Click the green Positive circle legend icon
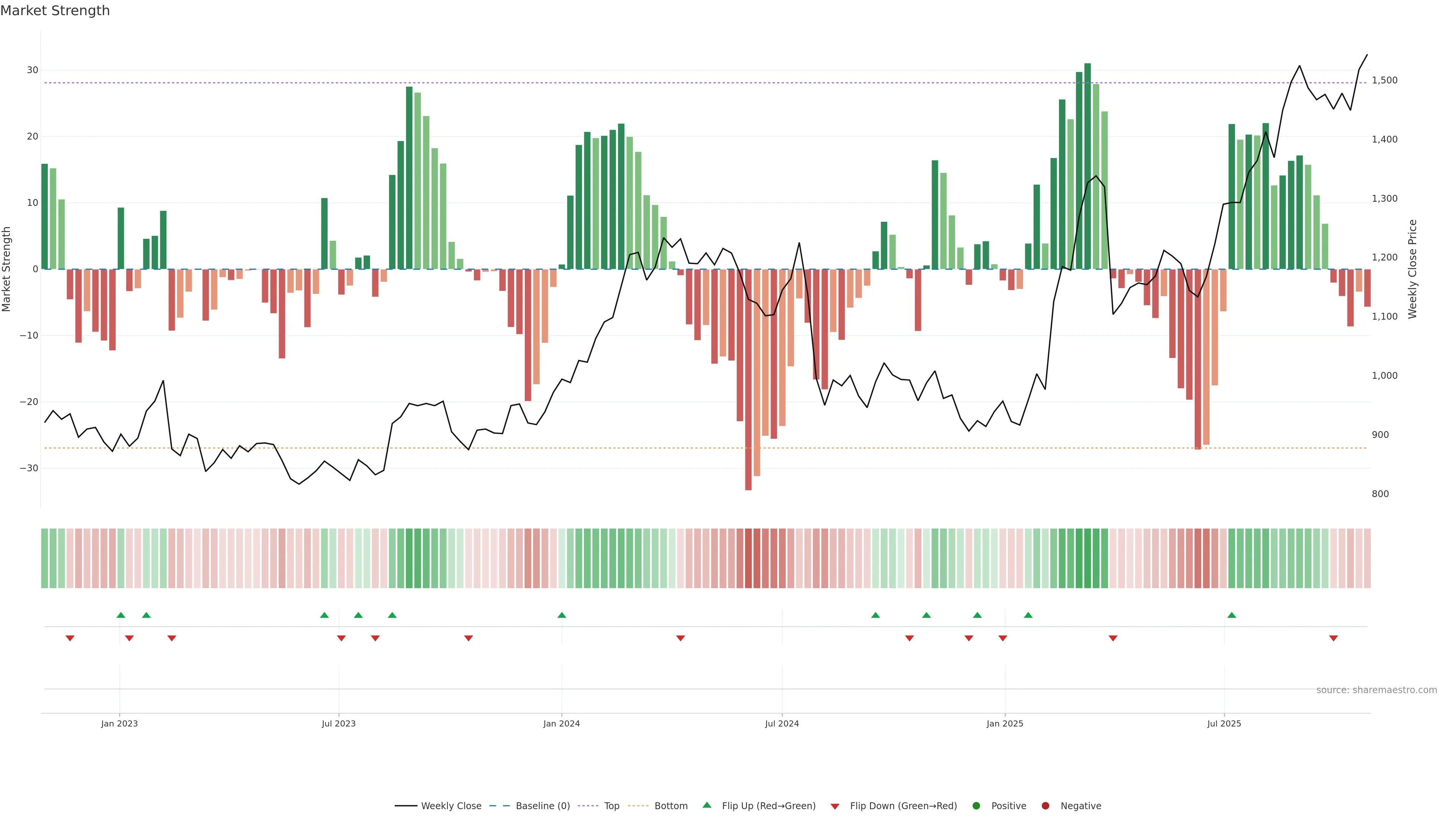Image resolution: width=1456 pixels, height=819 pixels. click(976, 806)
